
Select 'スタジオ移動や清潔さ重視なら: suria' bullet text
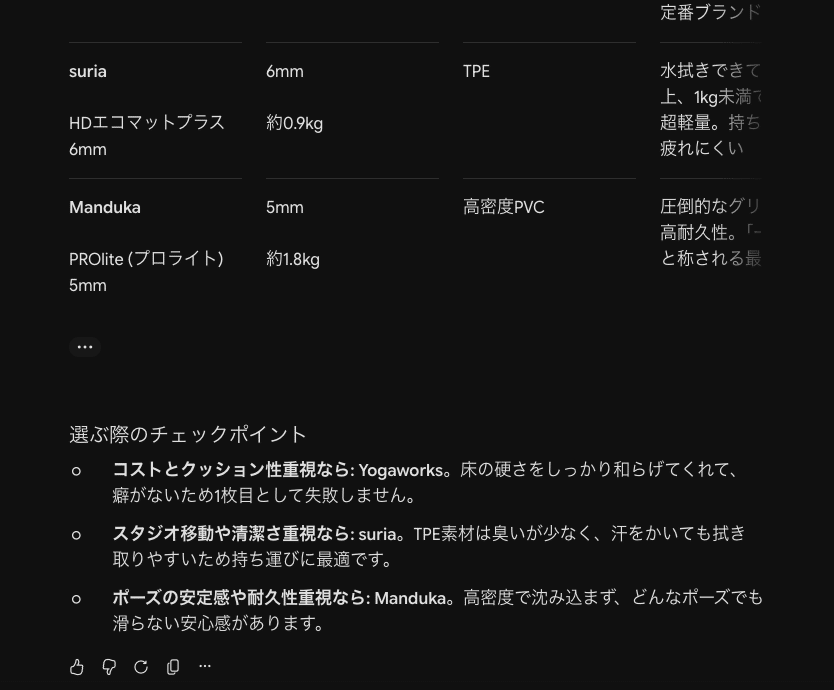(x=254, y=534)
